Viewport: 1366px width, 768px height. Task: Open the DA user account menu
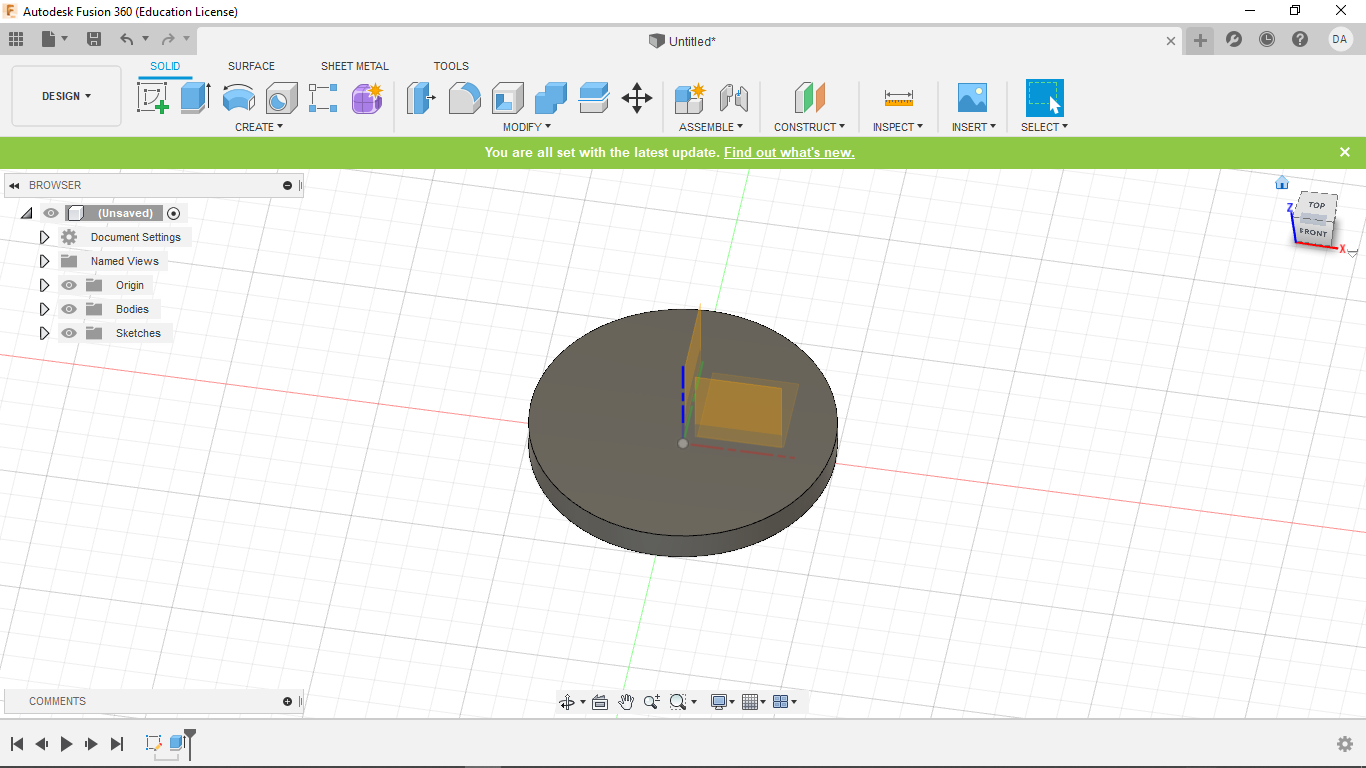[x=1340, y=39]
